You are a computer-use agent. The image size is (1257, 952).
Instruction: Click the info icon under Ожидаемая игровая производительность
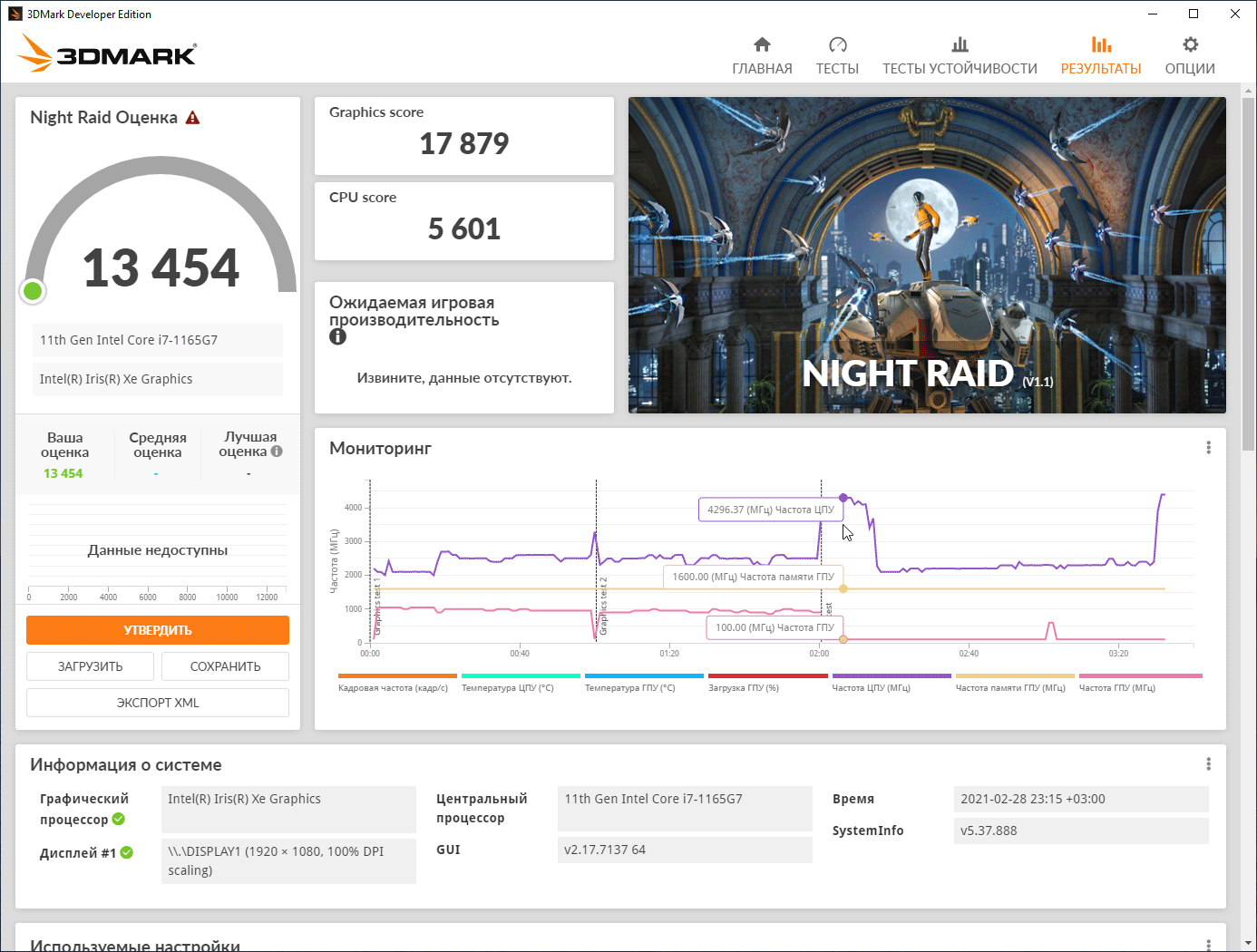337,336
